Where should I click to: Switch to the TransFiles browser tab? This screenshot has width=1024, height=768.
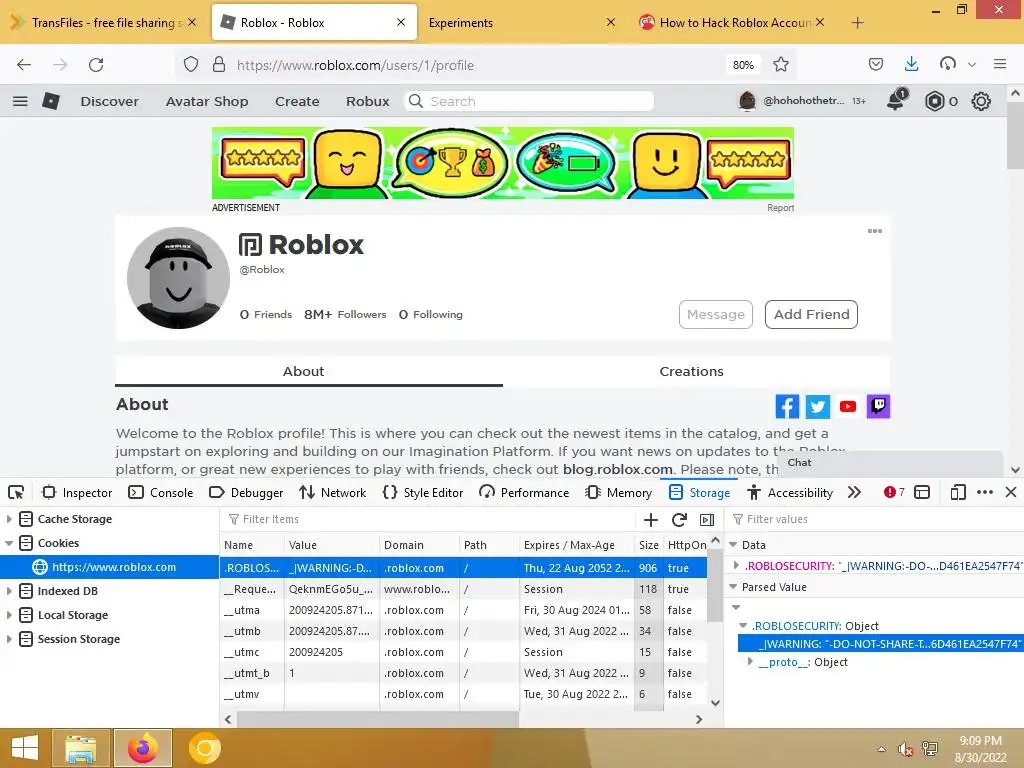pos(104,23)
